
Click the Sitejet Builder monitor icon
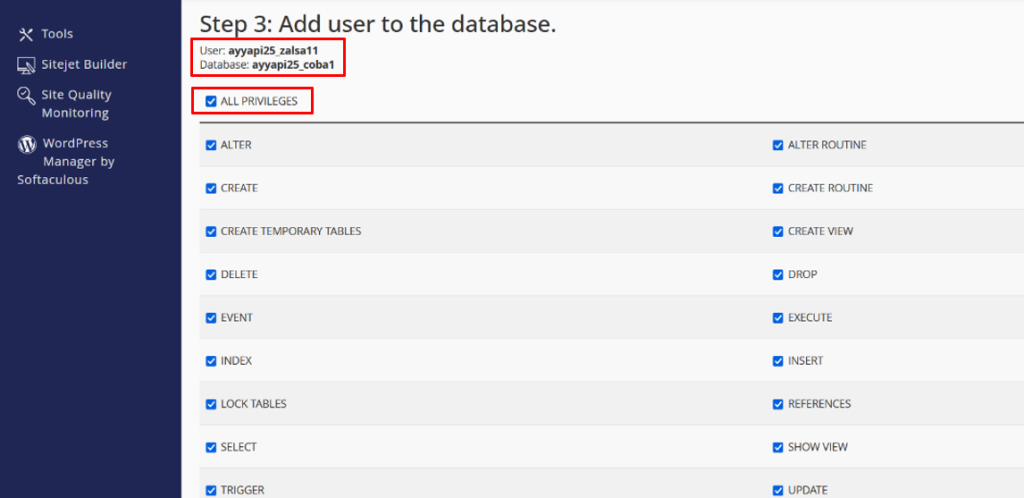click(x=26, y=65)
